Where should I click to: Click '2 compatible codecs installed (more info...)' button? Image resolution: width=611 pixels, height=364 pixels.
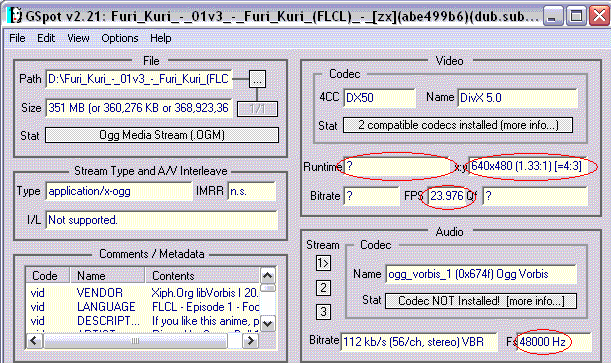[458, 125]
